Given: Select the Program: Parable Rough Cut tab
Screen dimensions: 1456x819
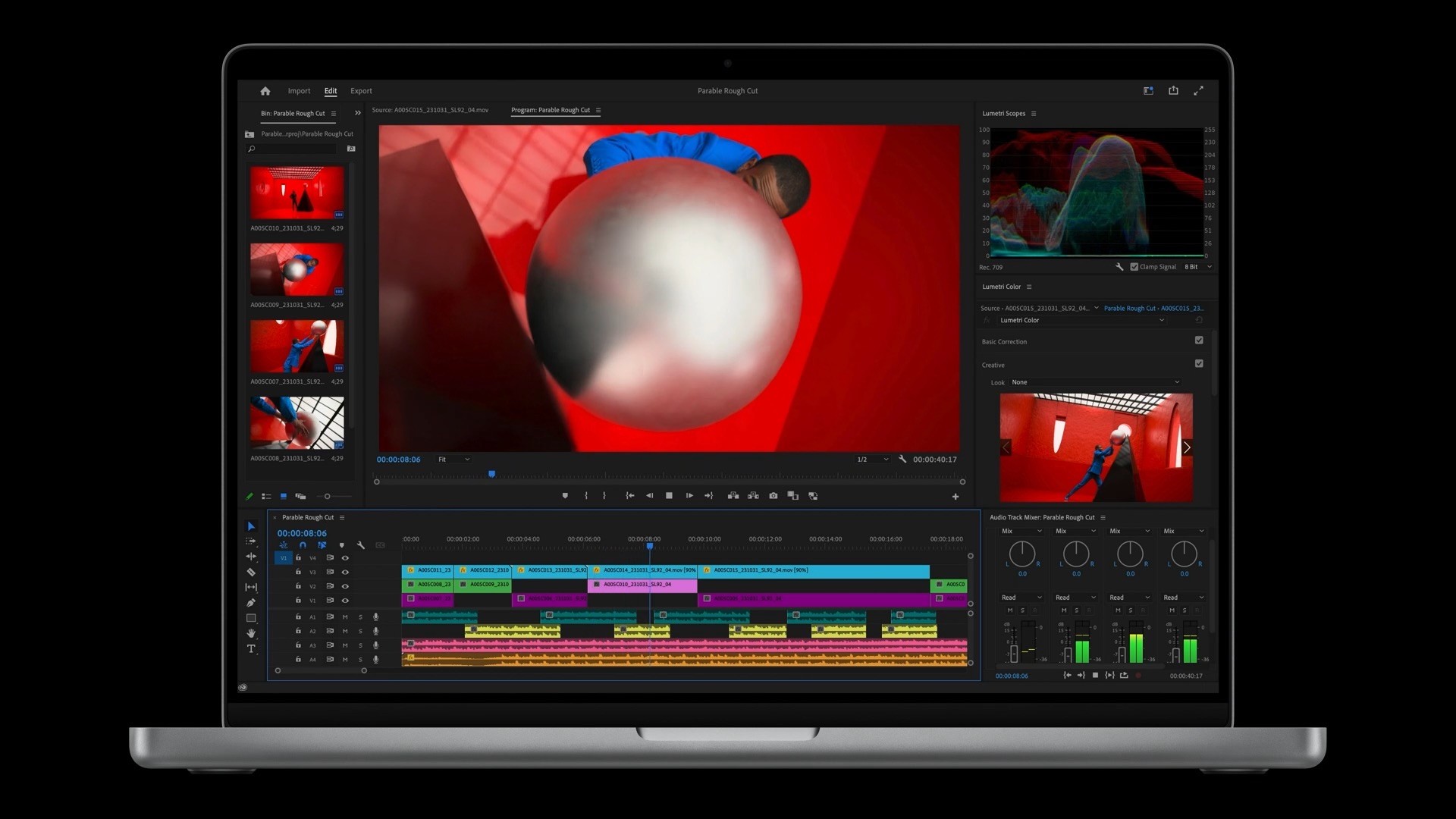Looking at the screenshot, I should (551, 110).
